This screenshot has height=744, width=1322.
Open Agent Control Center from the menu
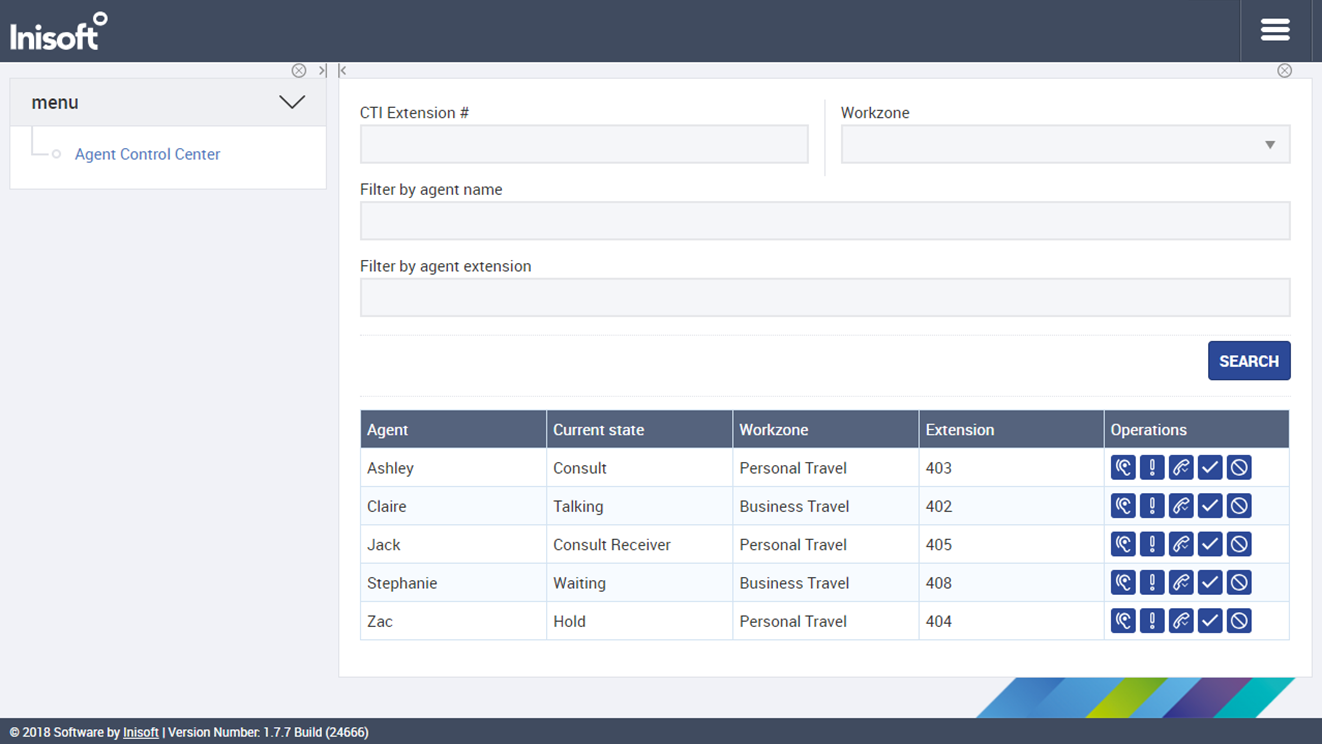pos(147,154)
